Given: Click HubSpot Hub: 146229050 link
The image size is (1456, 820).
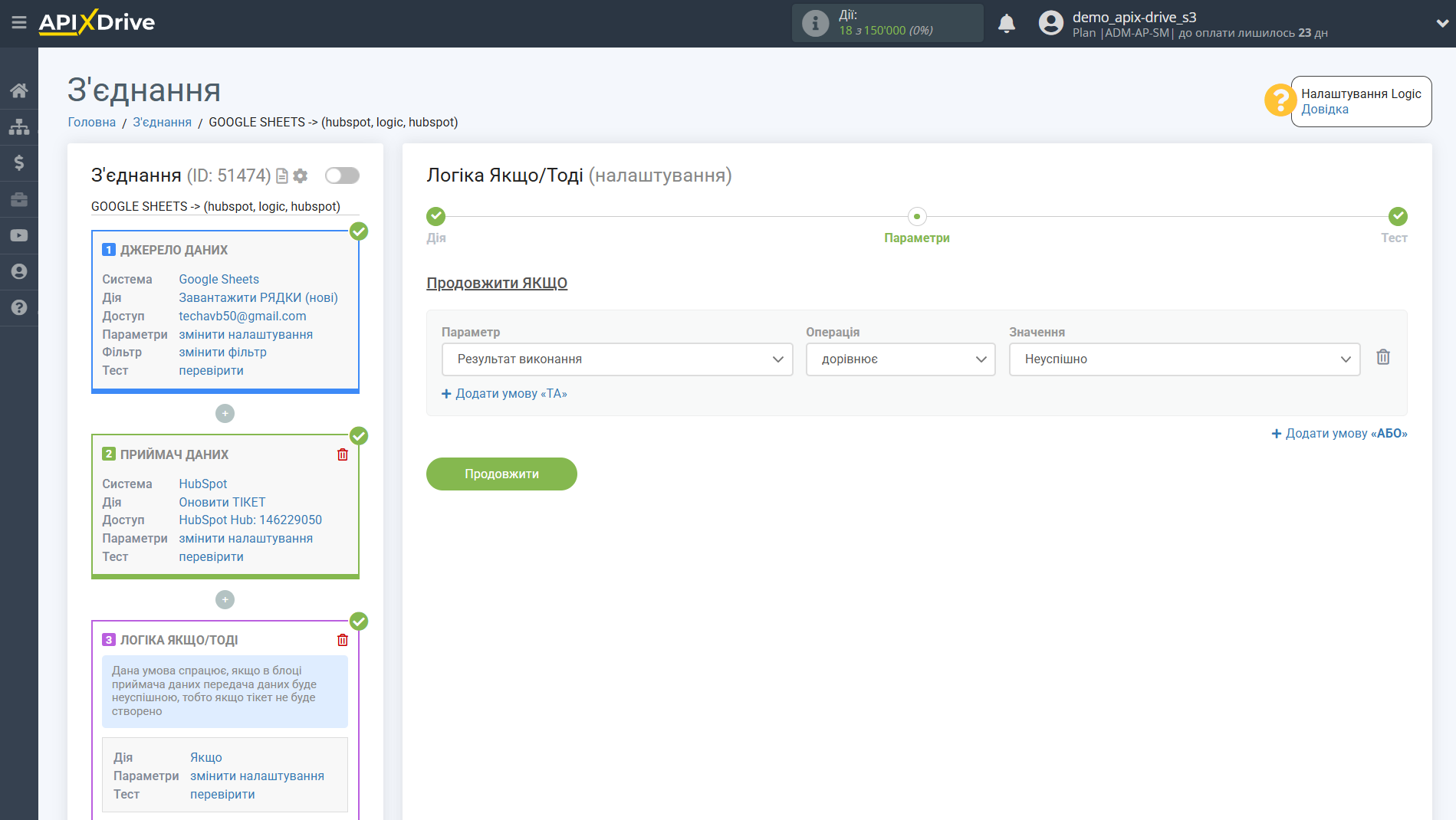Looking at the screenshot, I should [x=250, y=520].
